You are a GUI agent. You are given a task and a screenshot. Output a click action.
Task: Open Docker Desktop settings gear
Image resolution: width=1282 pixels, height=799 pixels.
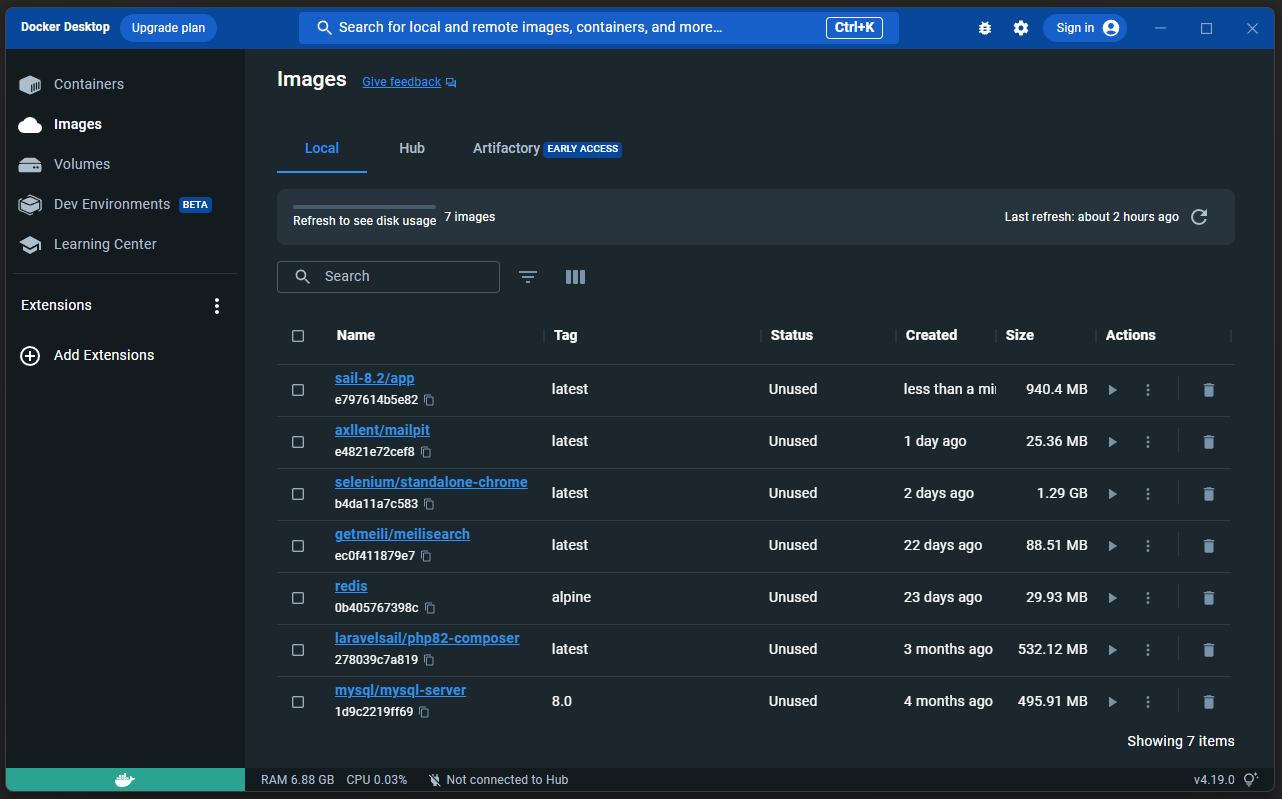[x=1021, y=28]
